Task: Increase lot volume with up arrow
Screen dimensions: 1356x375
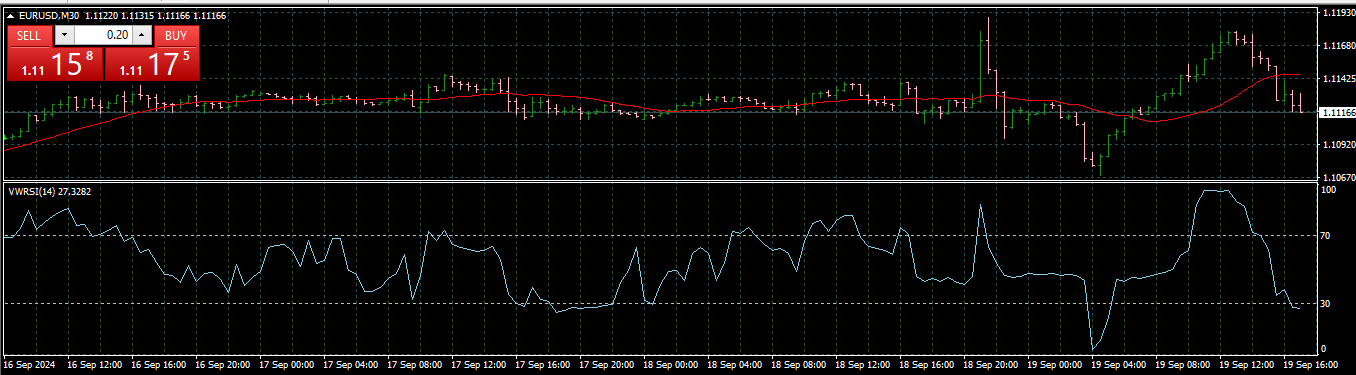Action: click(x=141, y=35)
